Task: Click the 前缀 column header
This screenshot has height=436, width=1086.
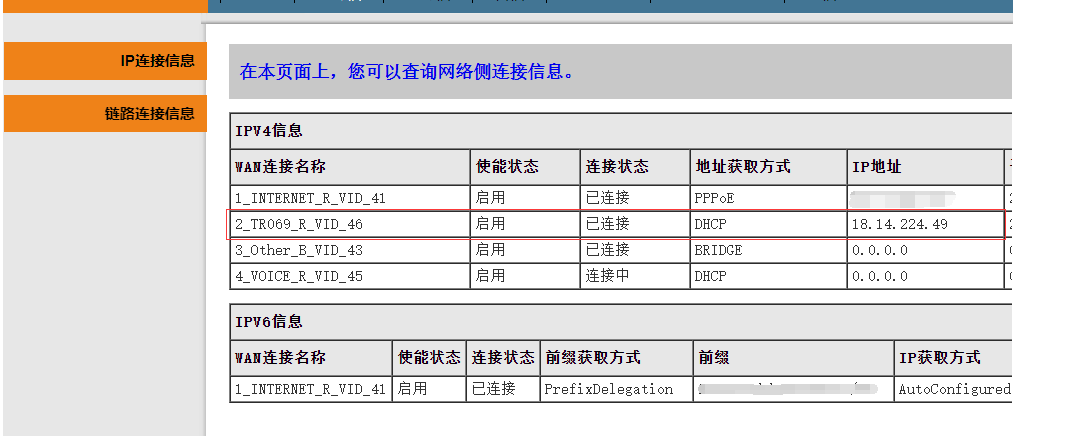Action: 713,358
